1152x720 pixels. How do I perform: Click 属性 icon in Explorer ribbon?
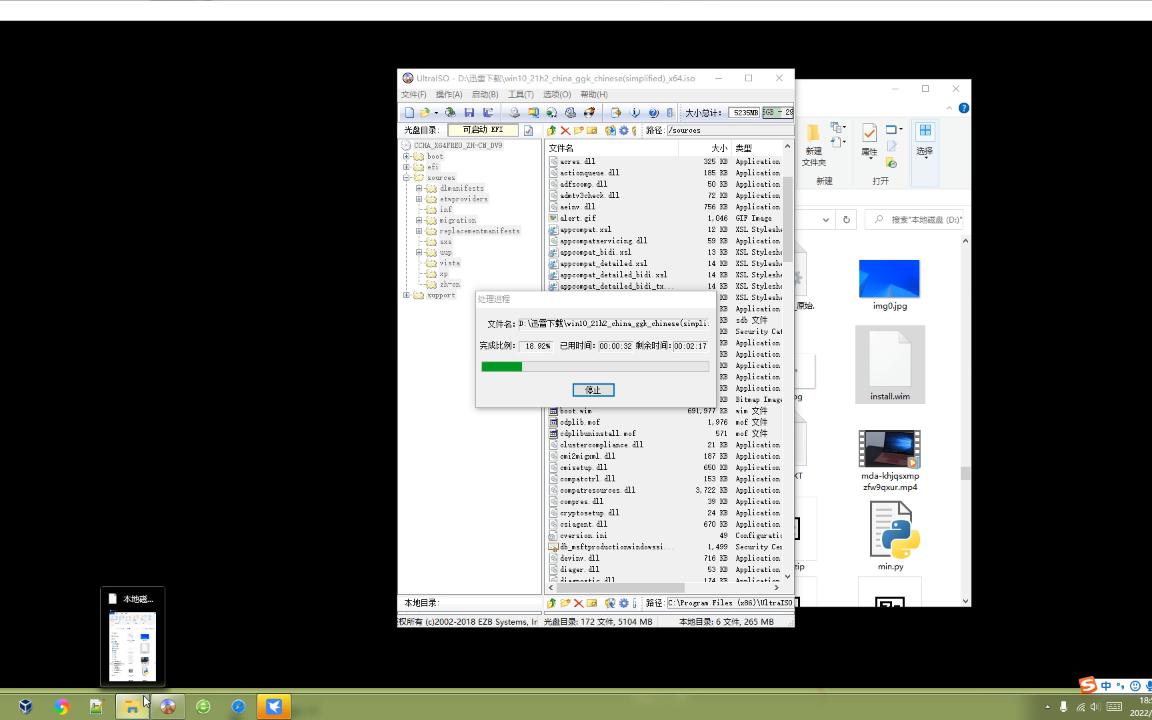coord(868,140)
